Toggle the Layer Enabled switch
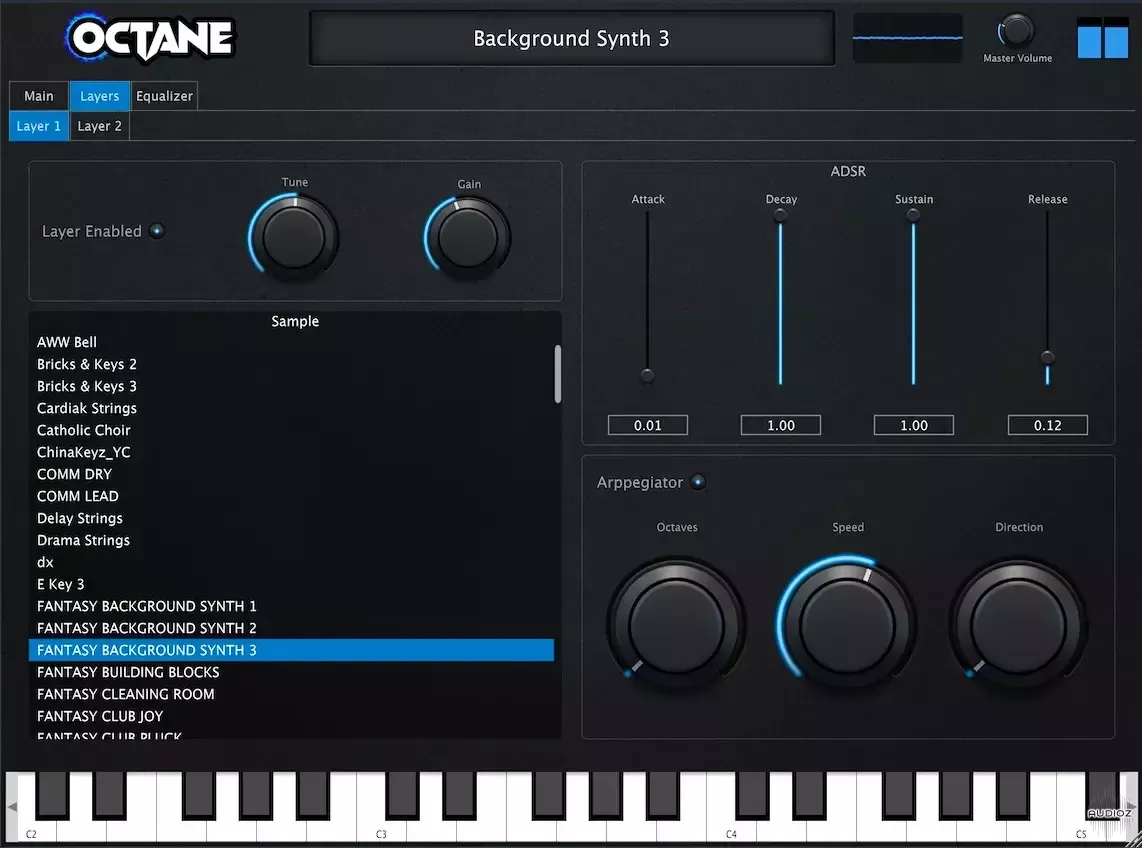Viewport: 1142px width, 848px height. point(157,230)
